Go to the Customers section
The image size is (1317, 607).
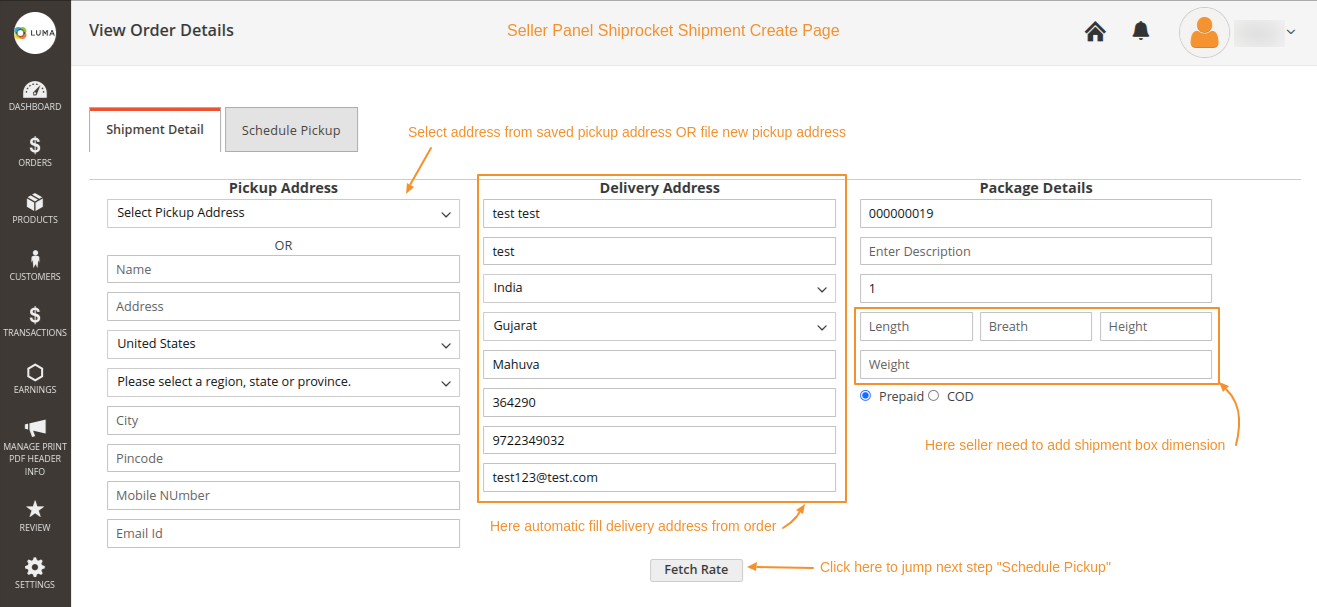point(35,263)
